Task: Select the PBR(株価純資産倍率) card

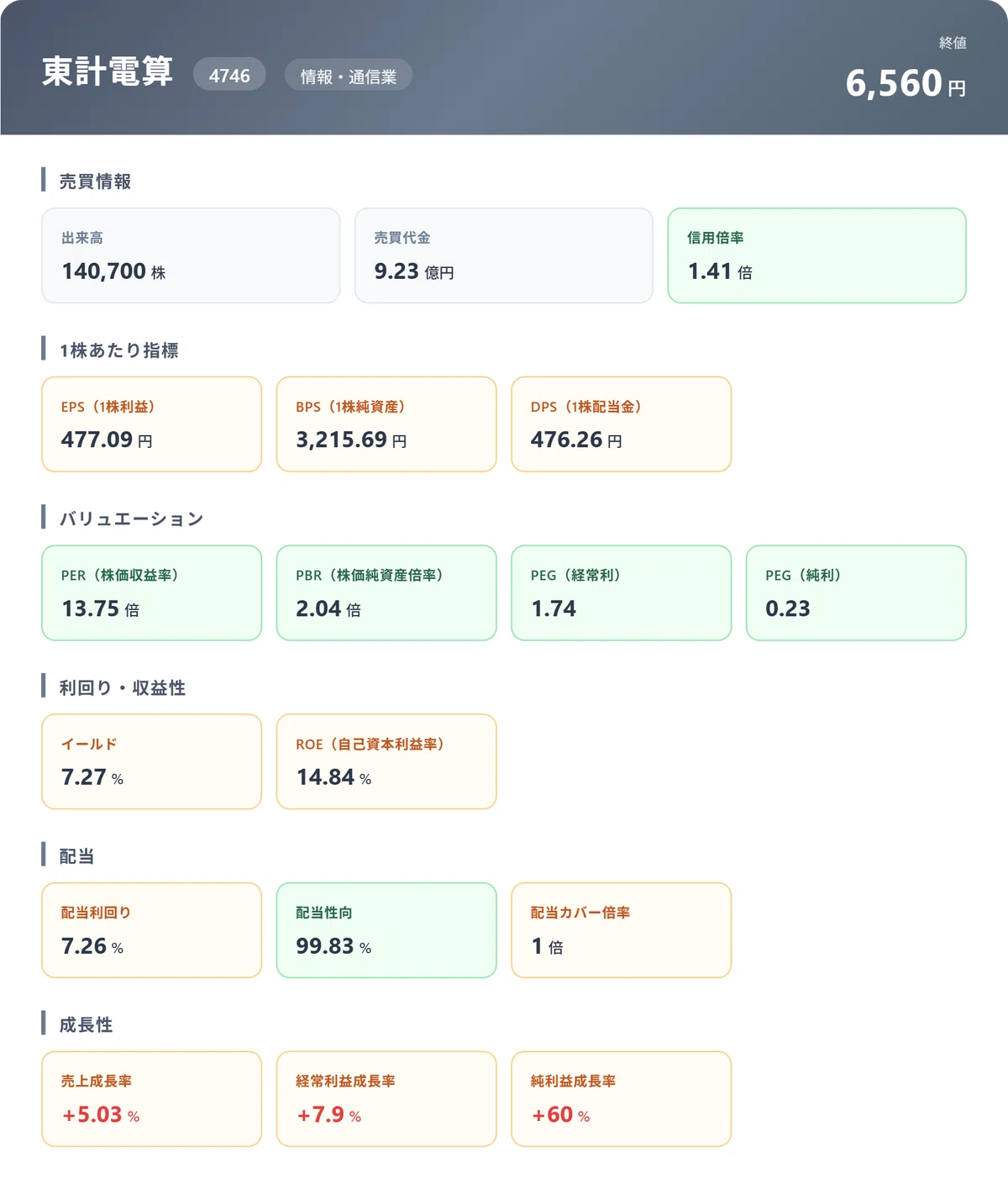Action: coord(386,593)
